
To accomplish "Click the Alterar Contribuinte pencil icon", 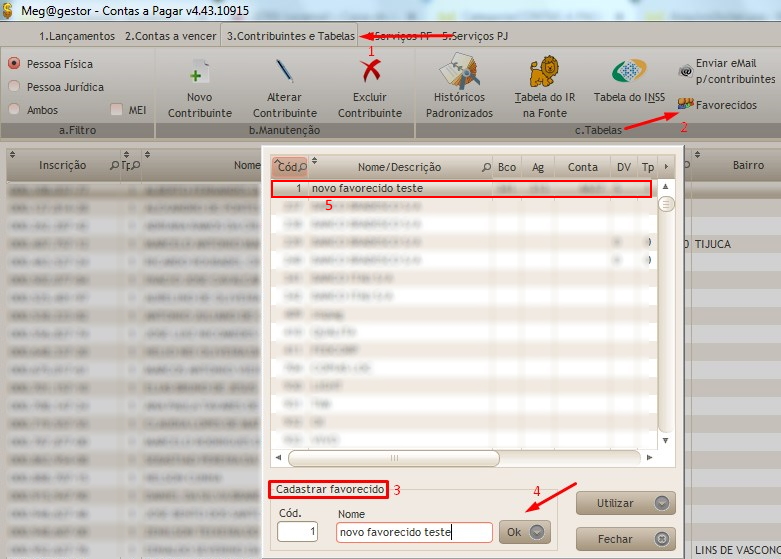I will point(284,72).
